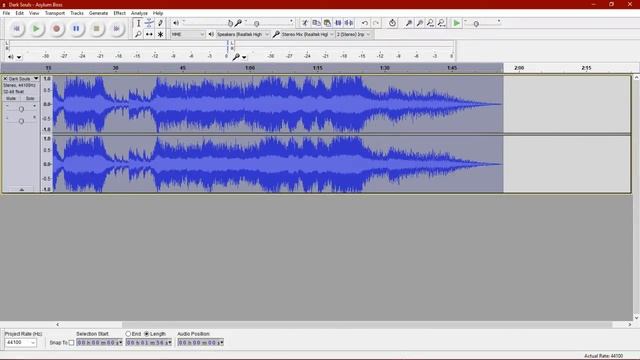Screen dimensions: 640x360
Task: Open the Help menu
Action: 158,13
